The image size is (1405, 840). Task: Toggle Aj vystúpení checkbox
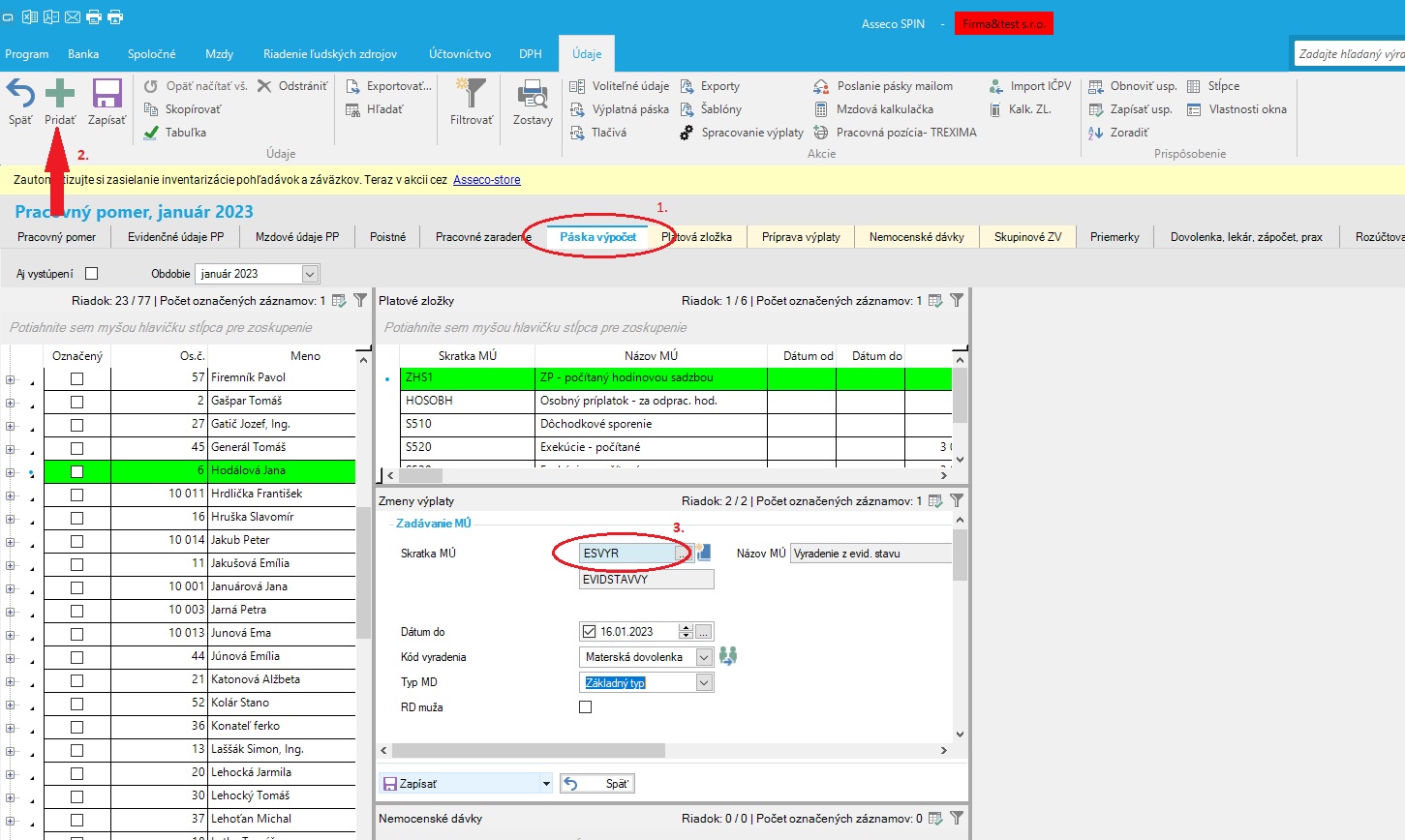[x=92, y=274]
